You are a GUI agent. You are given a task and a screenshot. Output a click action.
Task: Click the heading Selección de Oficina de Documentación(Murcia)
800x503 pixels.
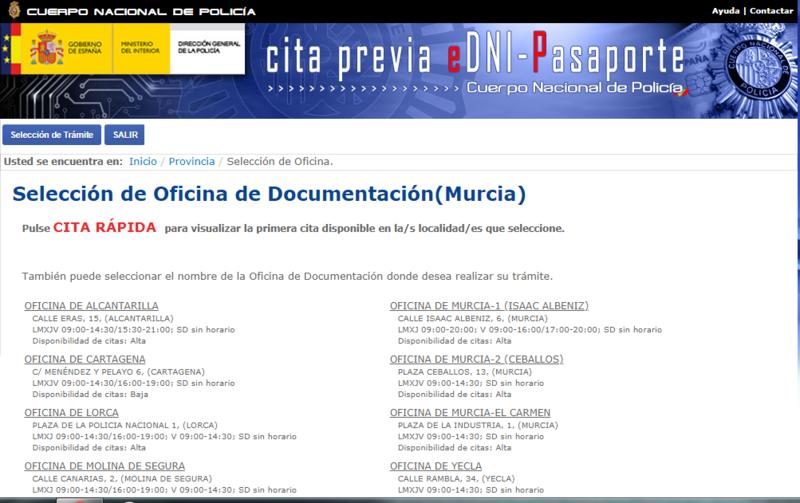(269, 194)
